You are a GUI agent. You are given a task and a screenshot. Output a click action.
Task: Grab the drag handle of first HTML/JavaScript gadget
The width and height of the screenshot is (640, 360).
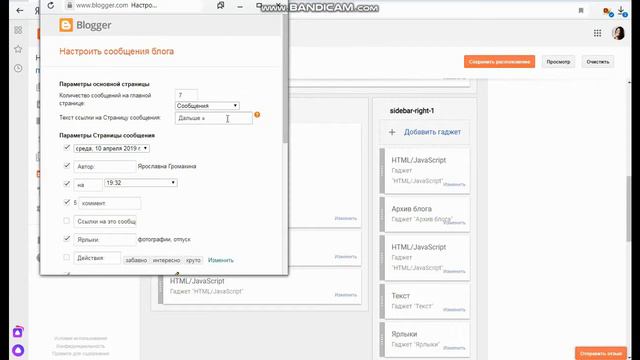click(382, 171)
